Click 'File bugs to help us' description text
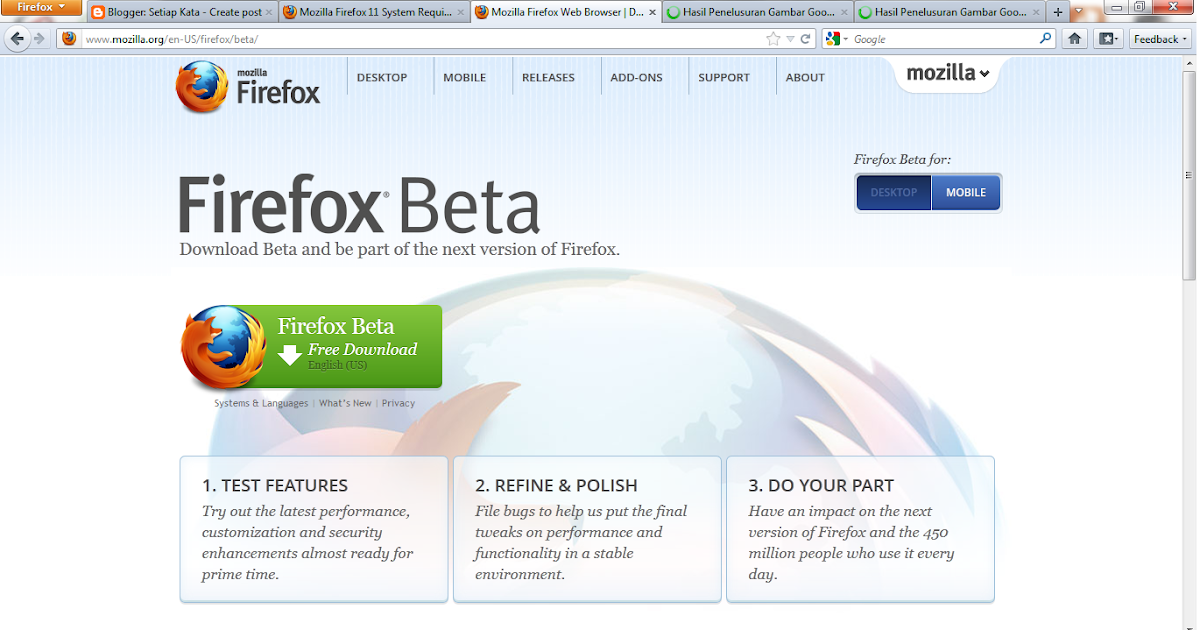Screen dimensions: 1200x630 tap(581, 542)
